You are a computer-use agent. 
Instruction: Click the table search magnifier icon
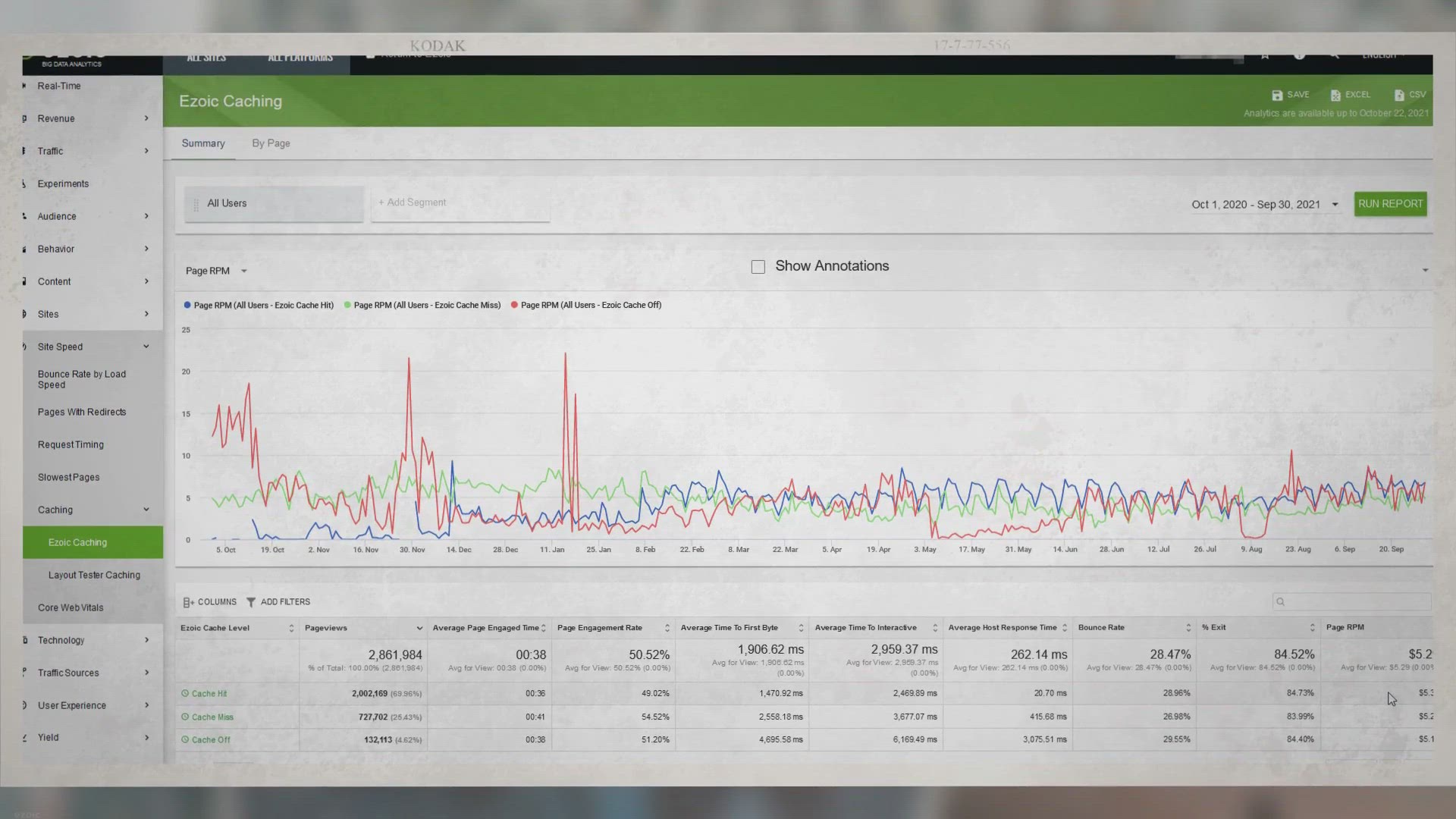(1281, 602)
